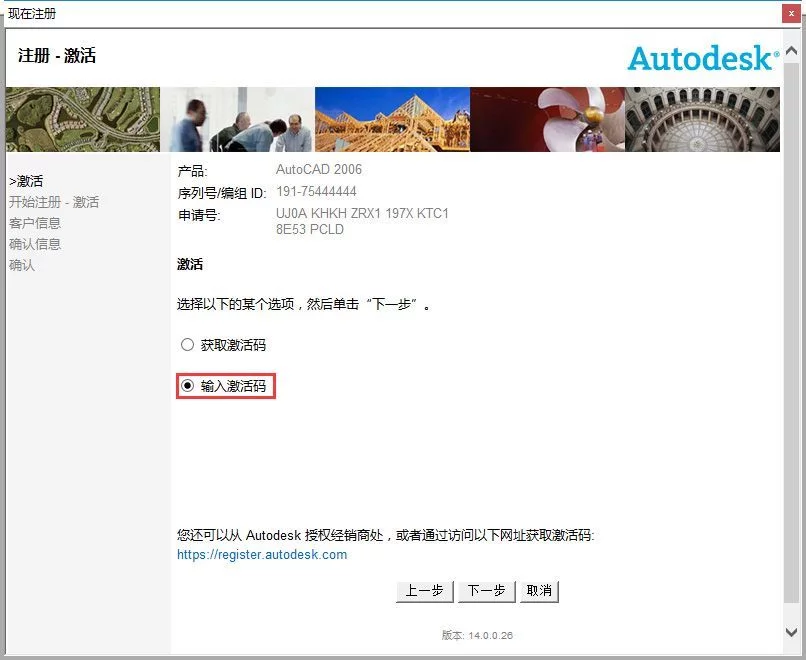Click the 取消 button
The width and height of the screenshot is (806, 660).
[539, 591]
